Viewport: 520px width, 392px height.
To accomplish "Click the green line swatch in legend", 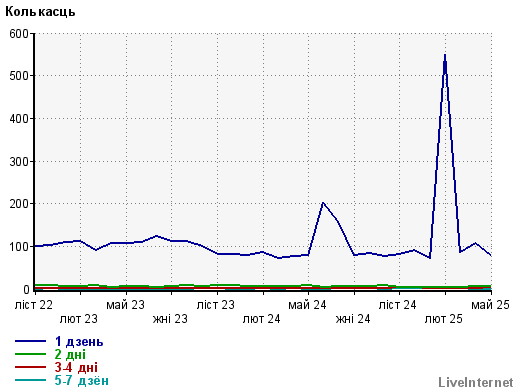I will (x=30, y=354).
